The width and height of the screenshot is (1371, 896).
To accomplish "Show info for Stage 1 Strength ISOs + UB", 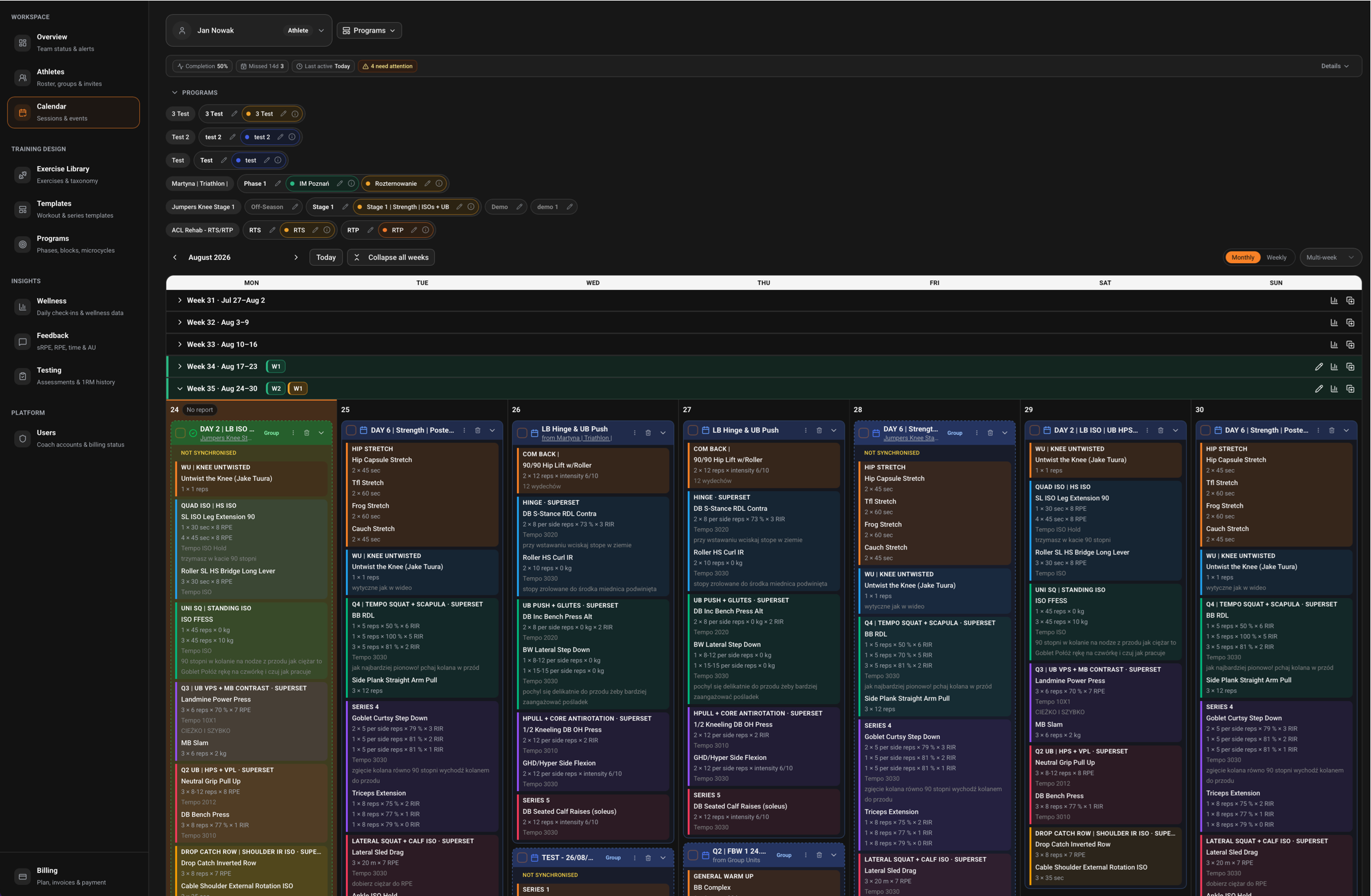I will tap(471, 207).
